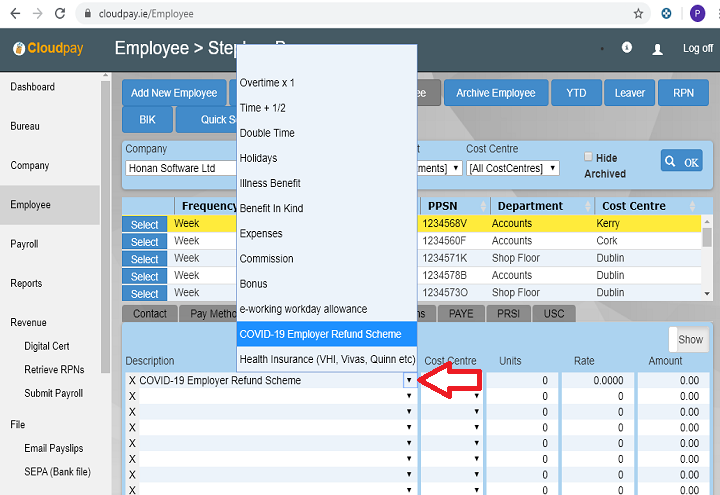Delete the COVID-19 Employer Refund Scheme row with X
Viewport: 720px width, 495px height.
(132, 381)
